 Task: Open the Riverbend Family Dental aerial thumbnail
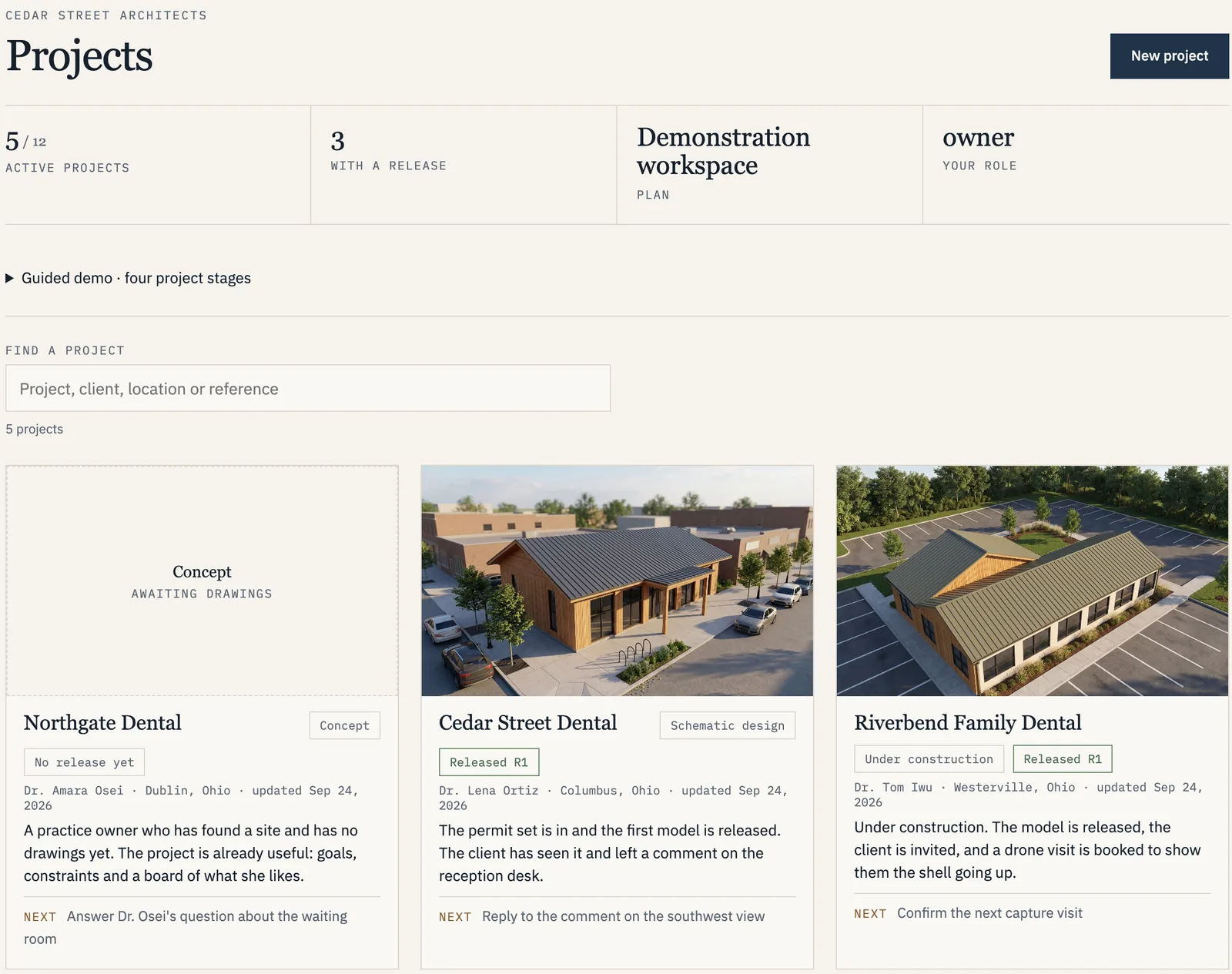[1032, 581]
